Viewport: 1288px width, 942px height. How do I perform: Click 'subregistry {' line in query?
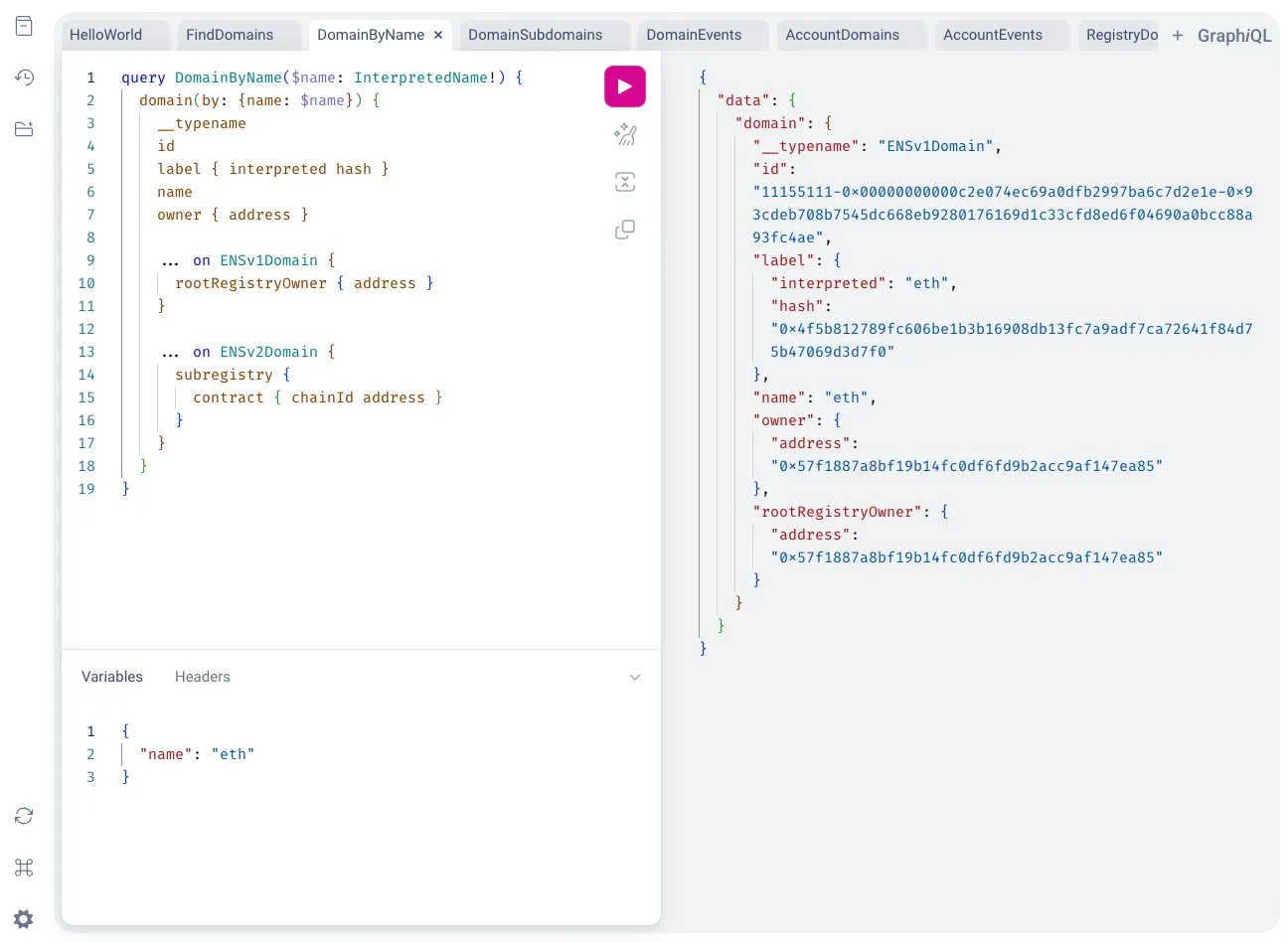point(233,375)
